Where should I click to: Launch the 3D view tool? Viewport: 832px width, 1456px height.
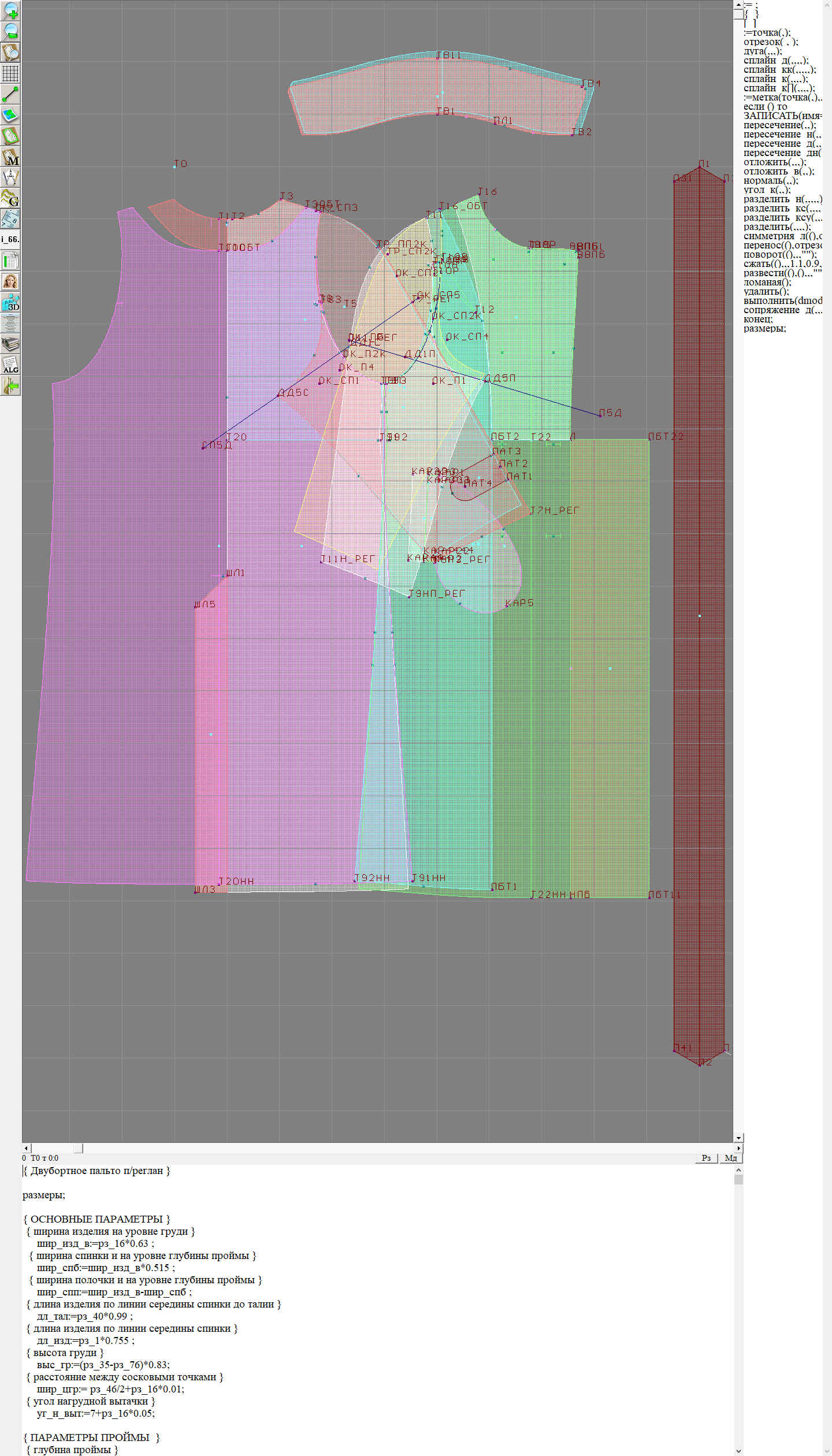[10, 302]
